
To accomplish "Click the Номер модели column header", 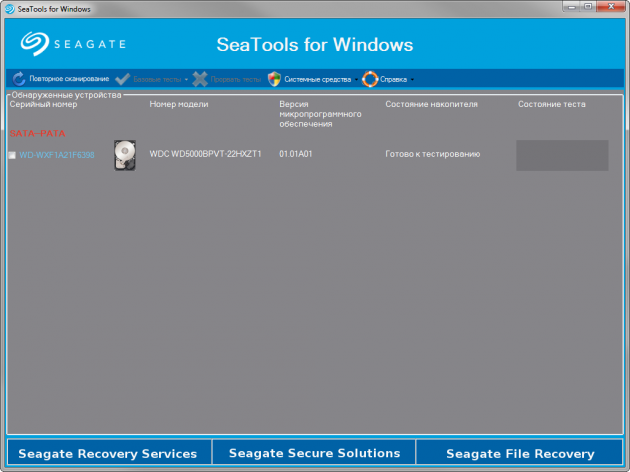I will point(179,104).
